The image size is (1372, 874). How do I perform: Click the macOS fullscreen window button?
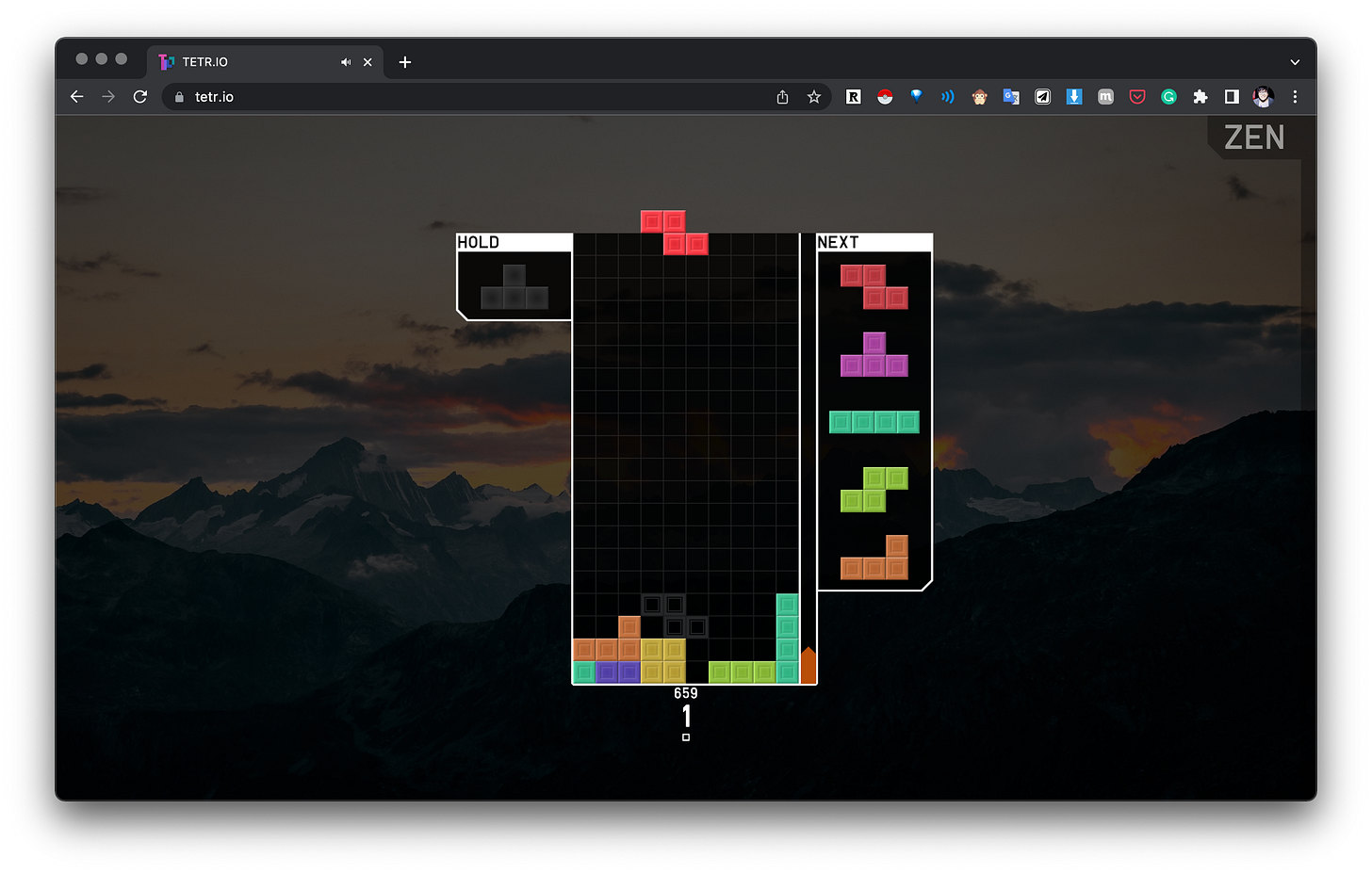(122, 58)
